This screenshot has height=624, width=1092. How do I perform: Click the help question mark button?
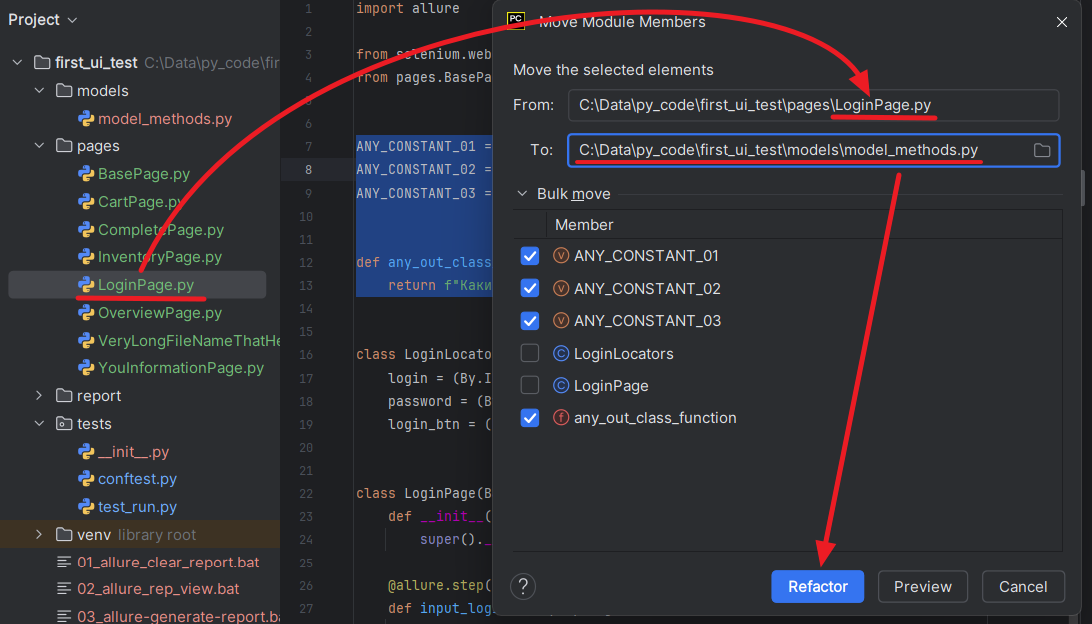point(524,587)
